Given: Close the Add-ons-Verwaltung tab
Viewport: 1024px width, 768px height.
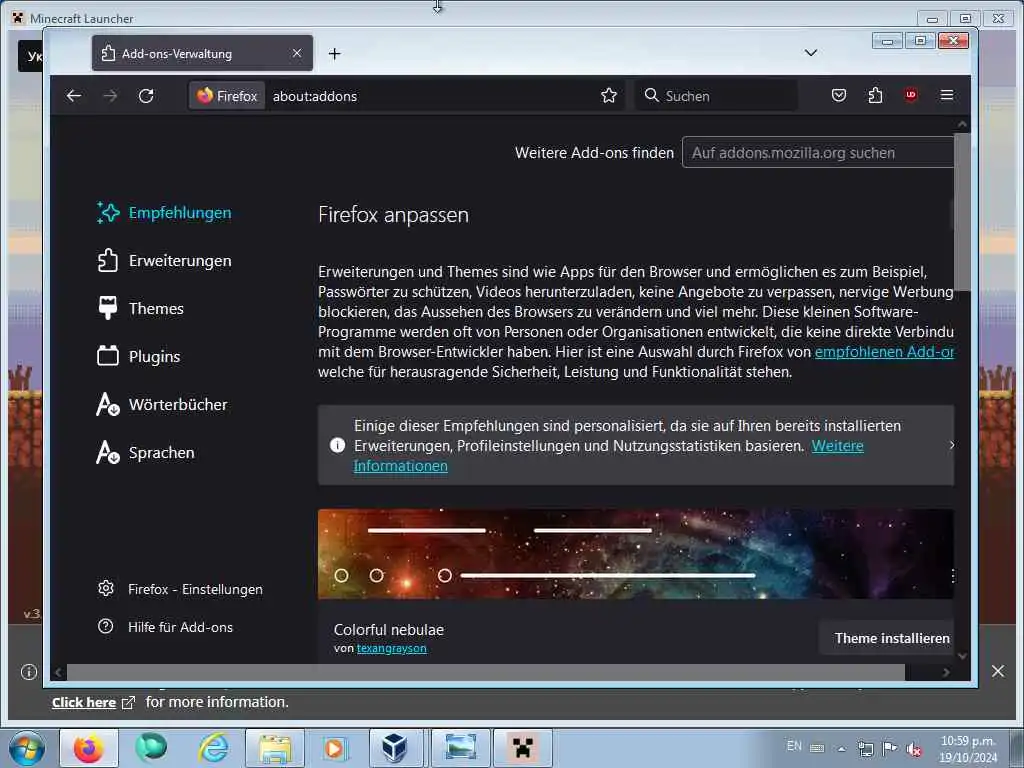Looking at the screenshot, I should tap(297, 53).
